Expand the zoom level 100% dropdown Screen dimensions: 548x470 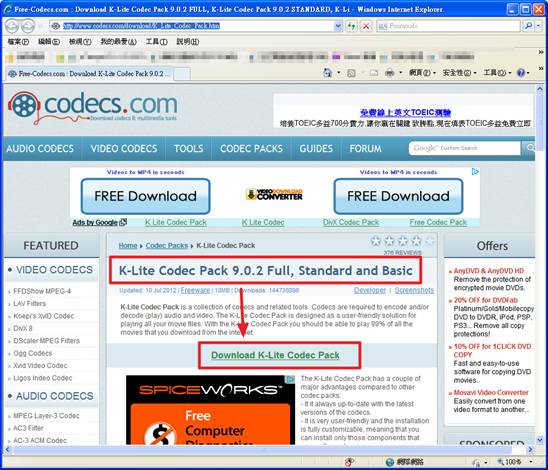[531, 462]
